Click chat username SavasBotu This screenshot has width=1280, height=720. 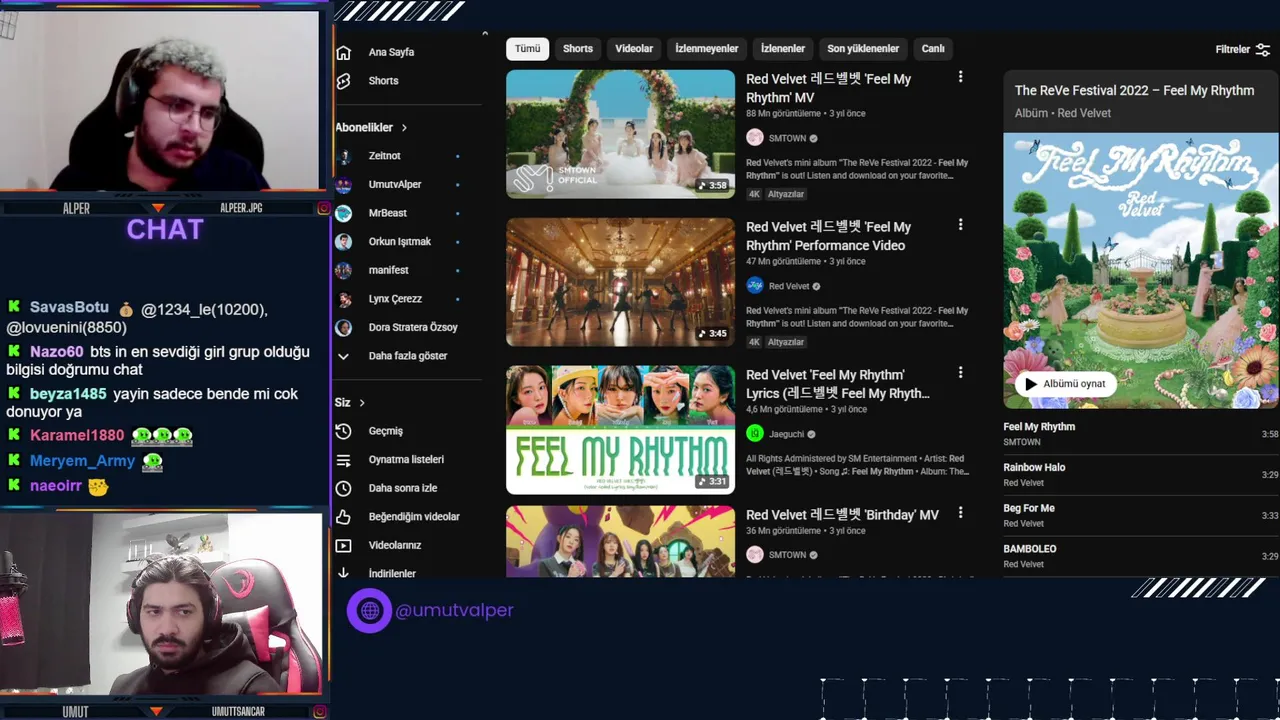coord(69,308)
